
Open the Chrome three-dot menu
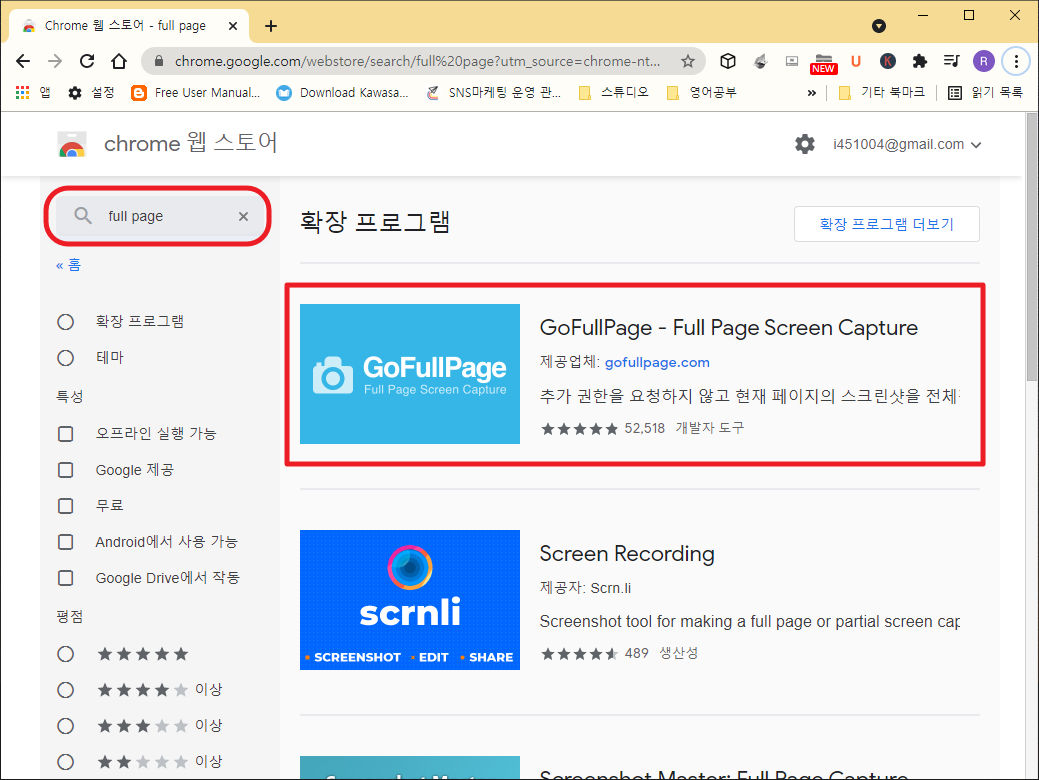[1016, 61]
